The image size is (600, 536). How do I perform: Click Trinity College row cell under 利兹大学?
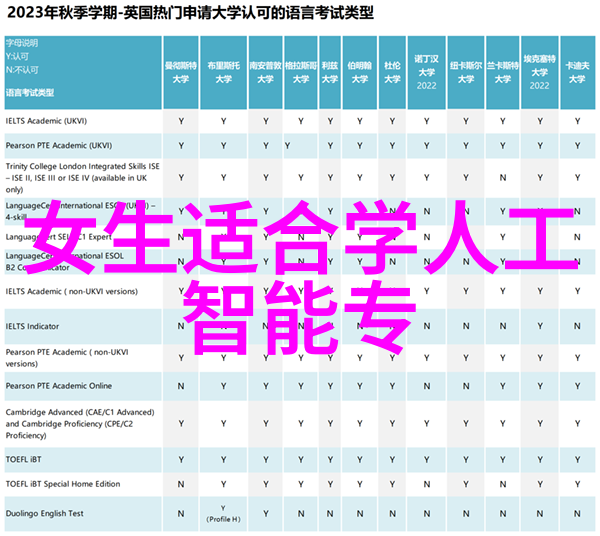click(x=330, y=178)
